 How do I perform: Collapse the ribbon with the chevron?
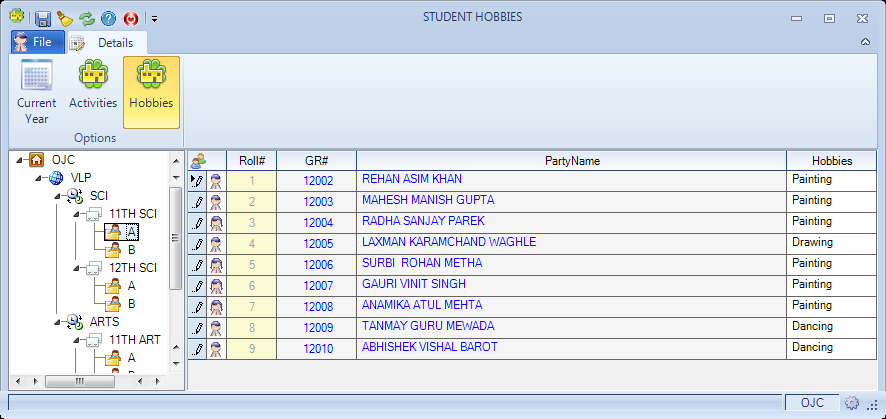point(865,42)
